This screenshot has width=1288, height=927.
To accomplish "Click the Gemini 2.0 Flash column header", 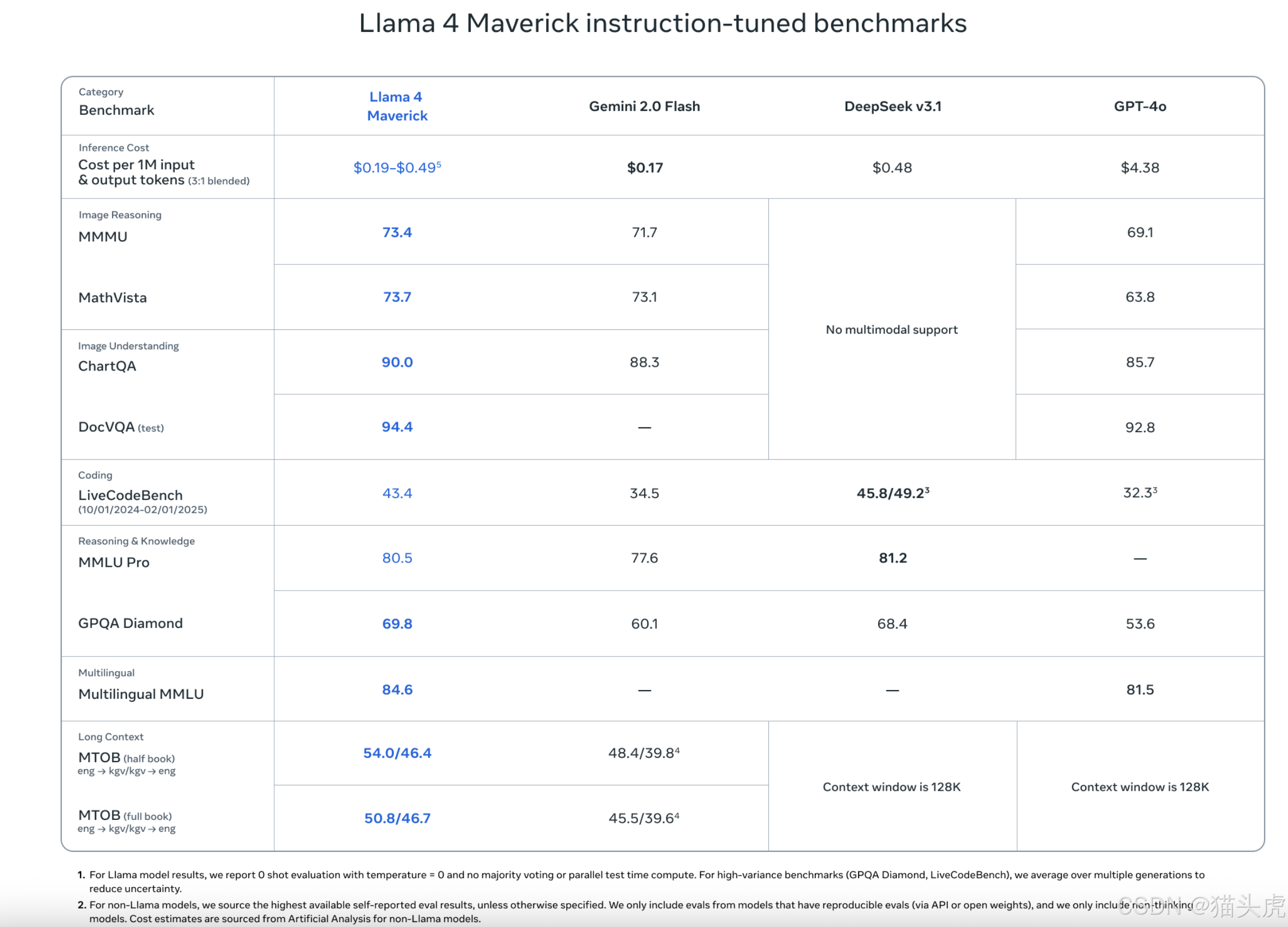I will (644, 106).
